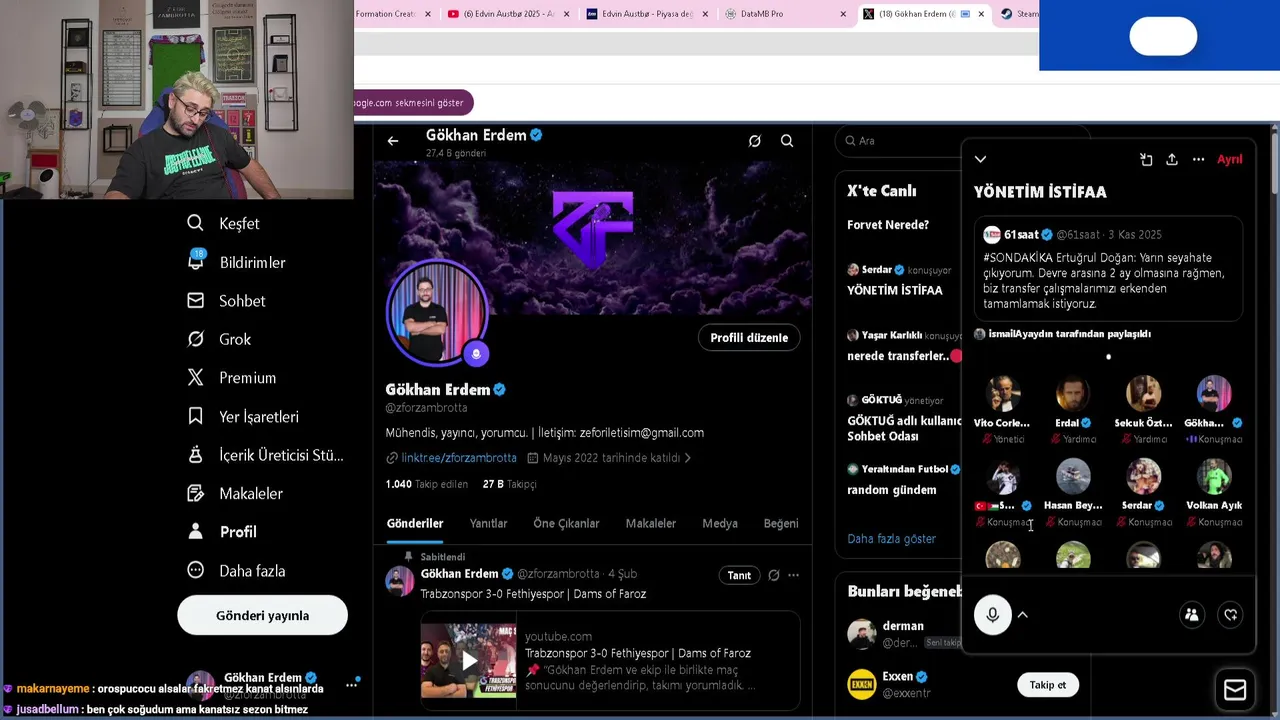Expand microphone options chevron in Space

pos(1023,615)
